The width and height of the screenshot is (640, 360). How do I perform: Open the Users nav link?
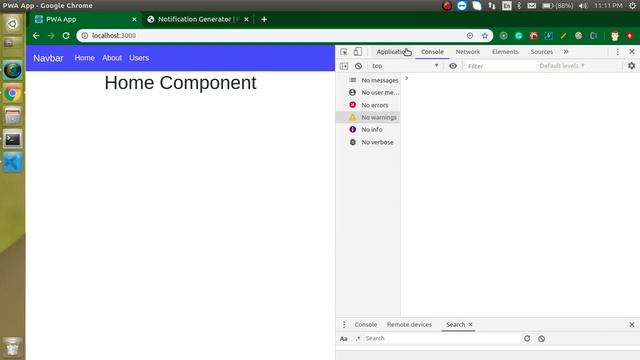[x=139, y=58]
